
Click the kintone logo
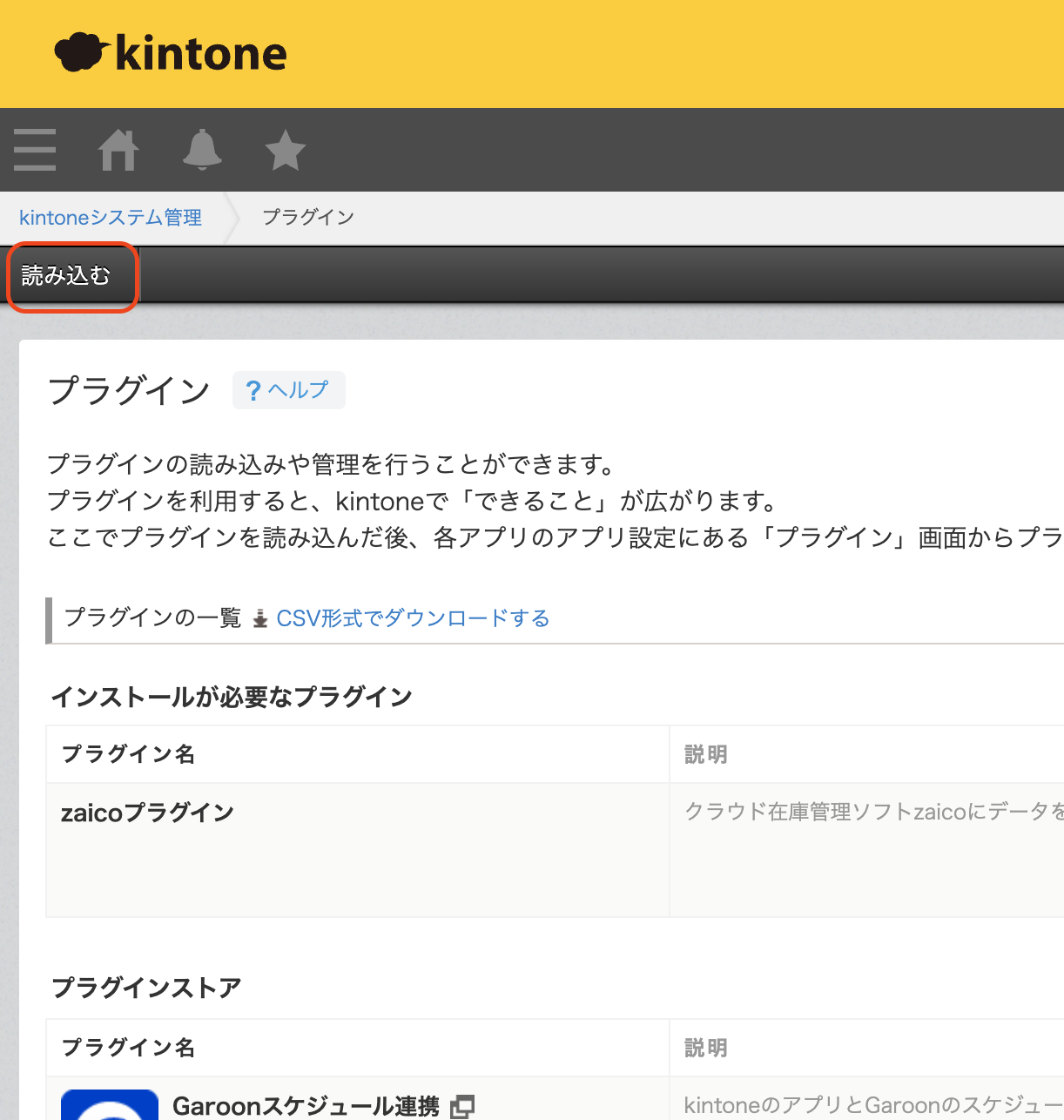tap(171, 52)
